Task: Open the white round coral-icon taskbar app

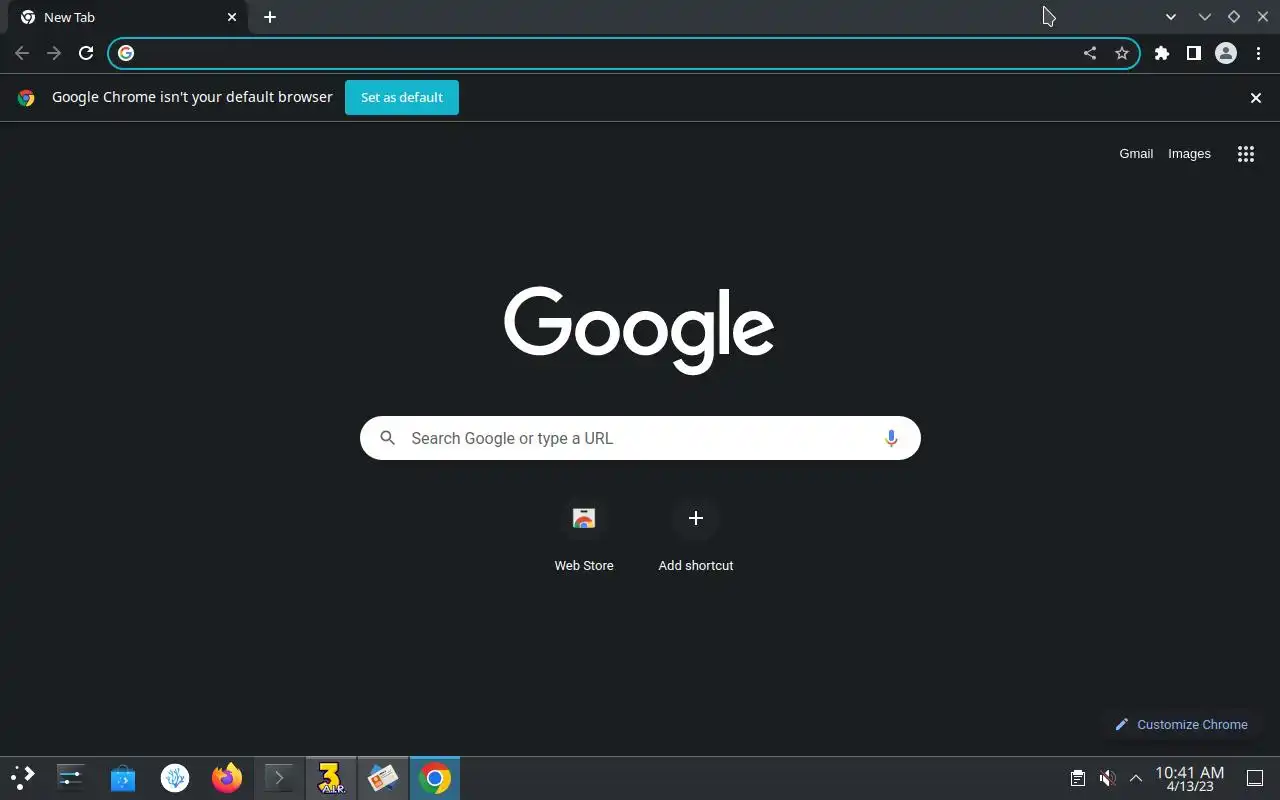Action: click(x=175, y=778)
